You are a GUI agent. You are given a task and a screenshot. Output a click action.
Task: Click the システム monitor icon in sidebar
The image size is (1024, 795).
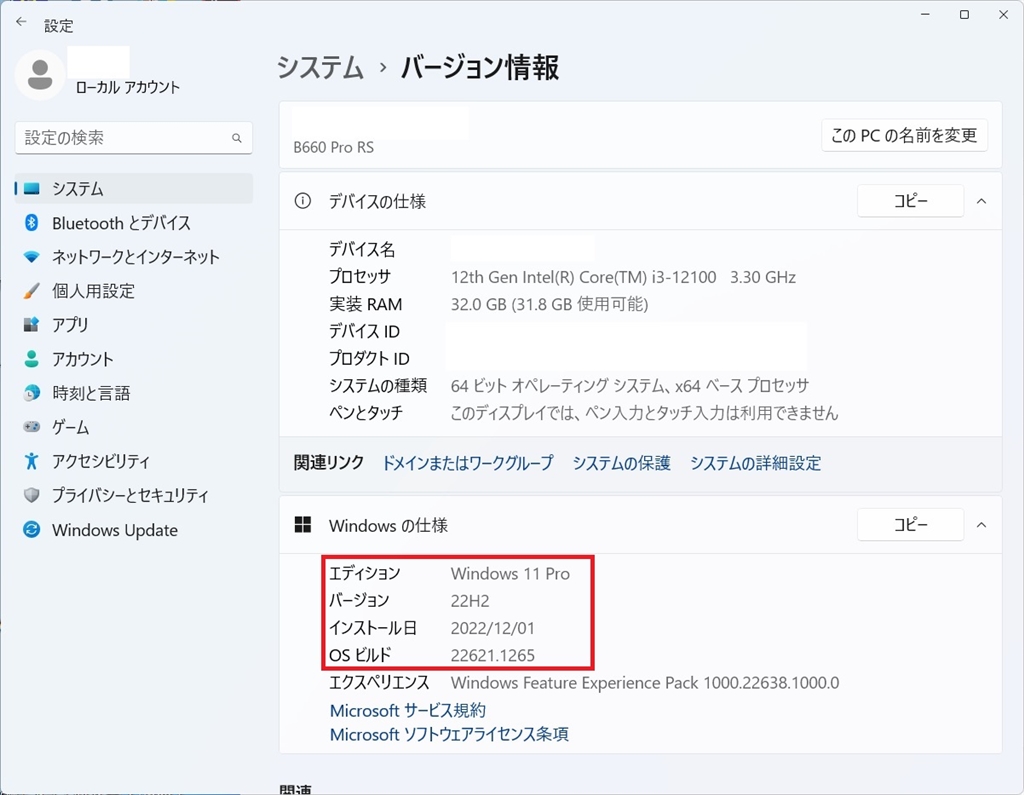pos(31,189)
